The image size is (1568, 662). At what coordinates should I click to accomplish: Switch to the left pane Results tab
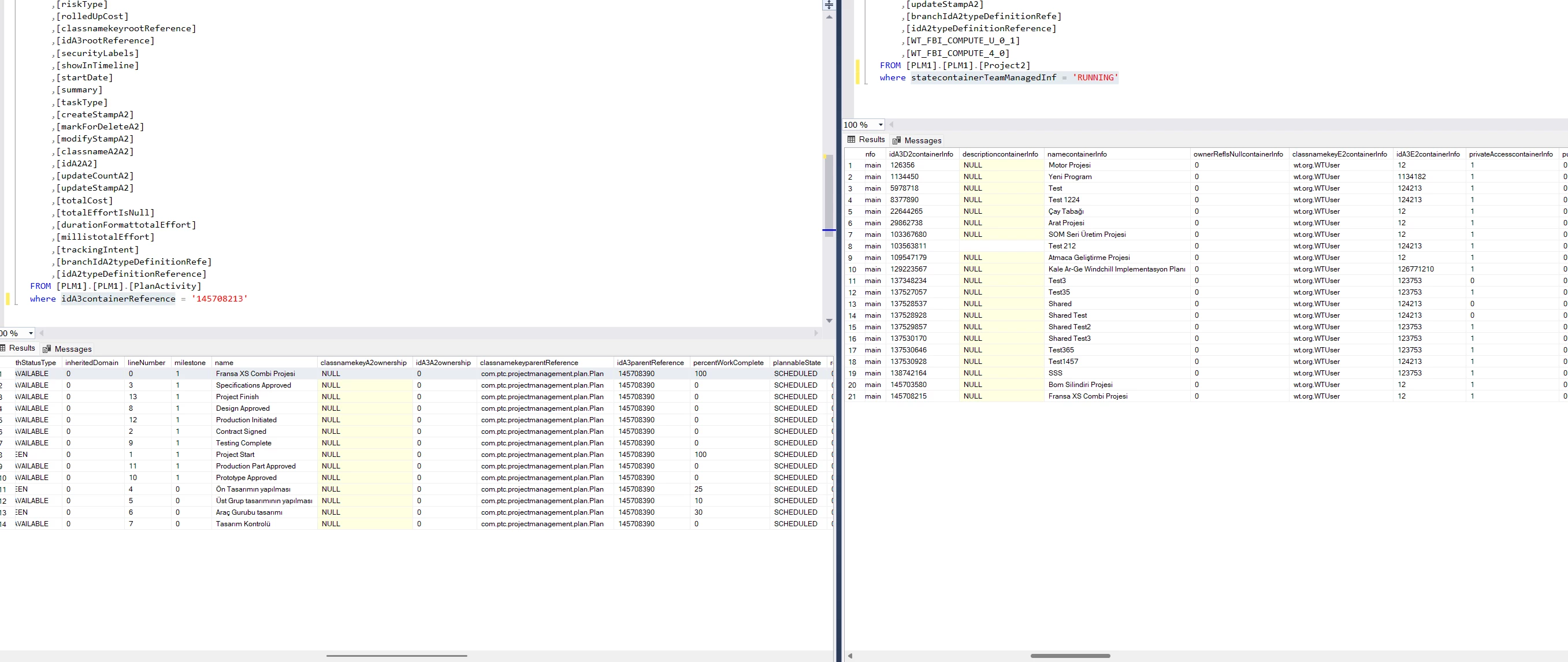click(18, 348)
